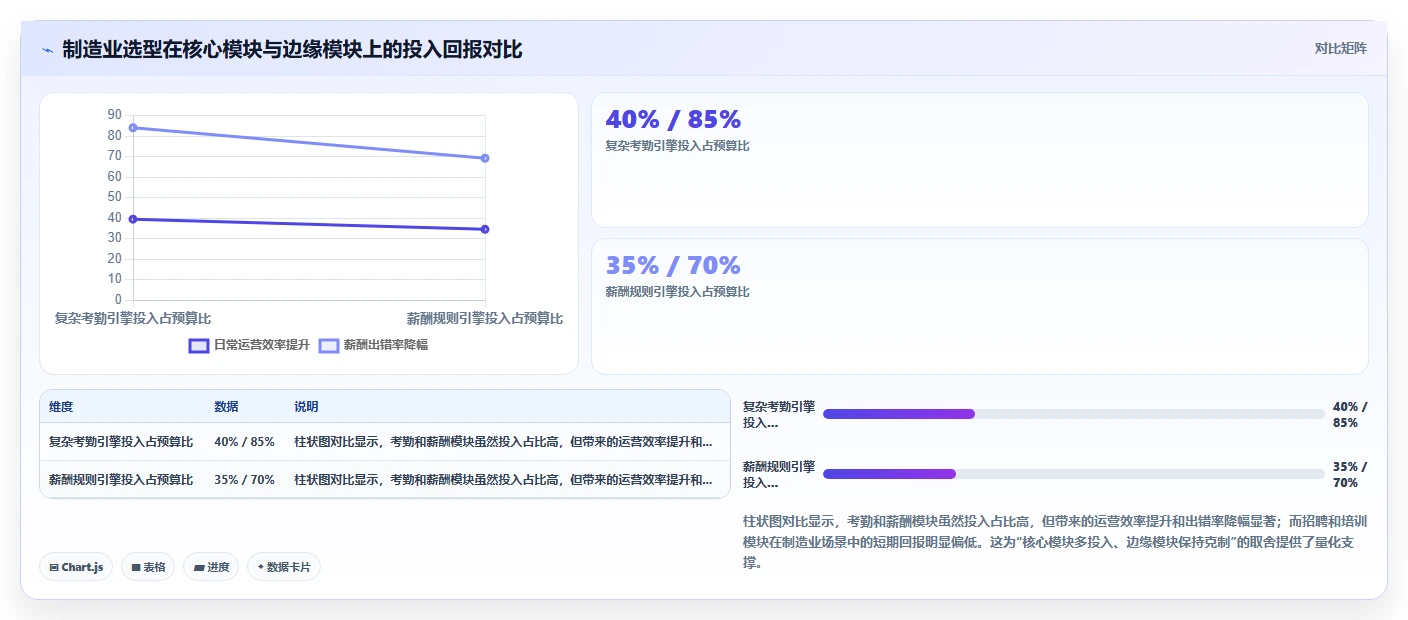Click the large 40% / 85% data card figure
The image size is (1408, 620).
(673, 119)
